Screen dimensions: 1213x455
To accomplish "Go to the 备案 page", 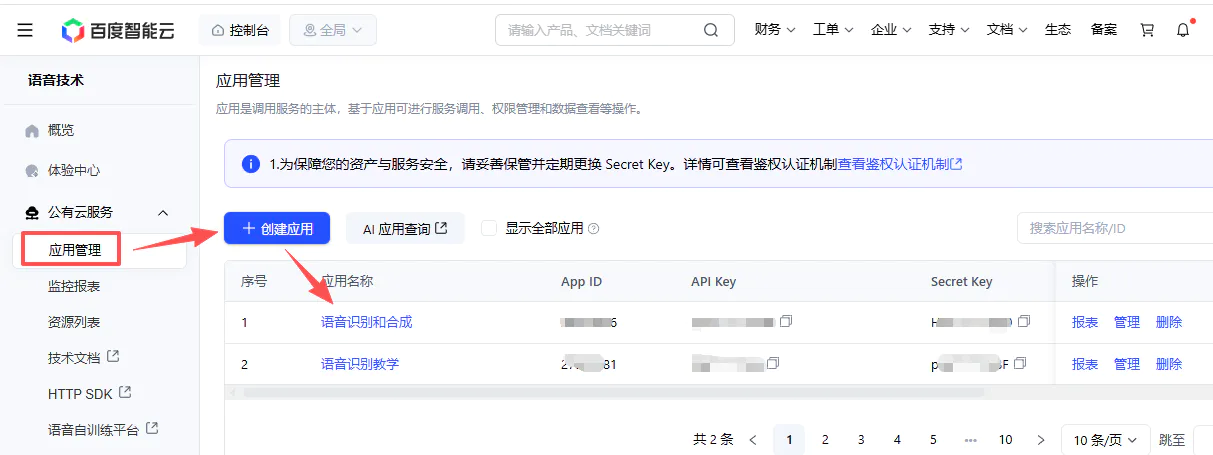I will pos(1104,30).
